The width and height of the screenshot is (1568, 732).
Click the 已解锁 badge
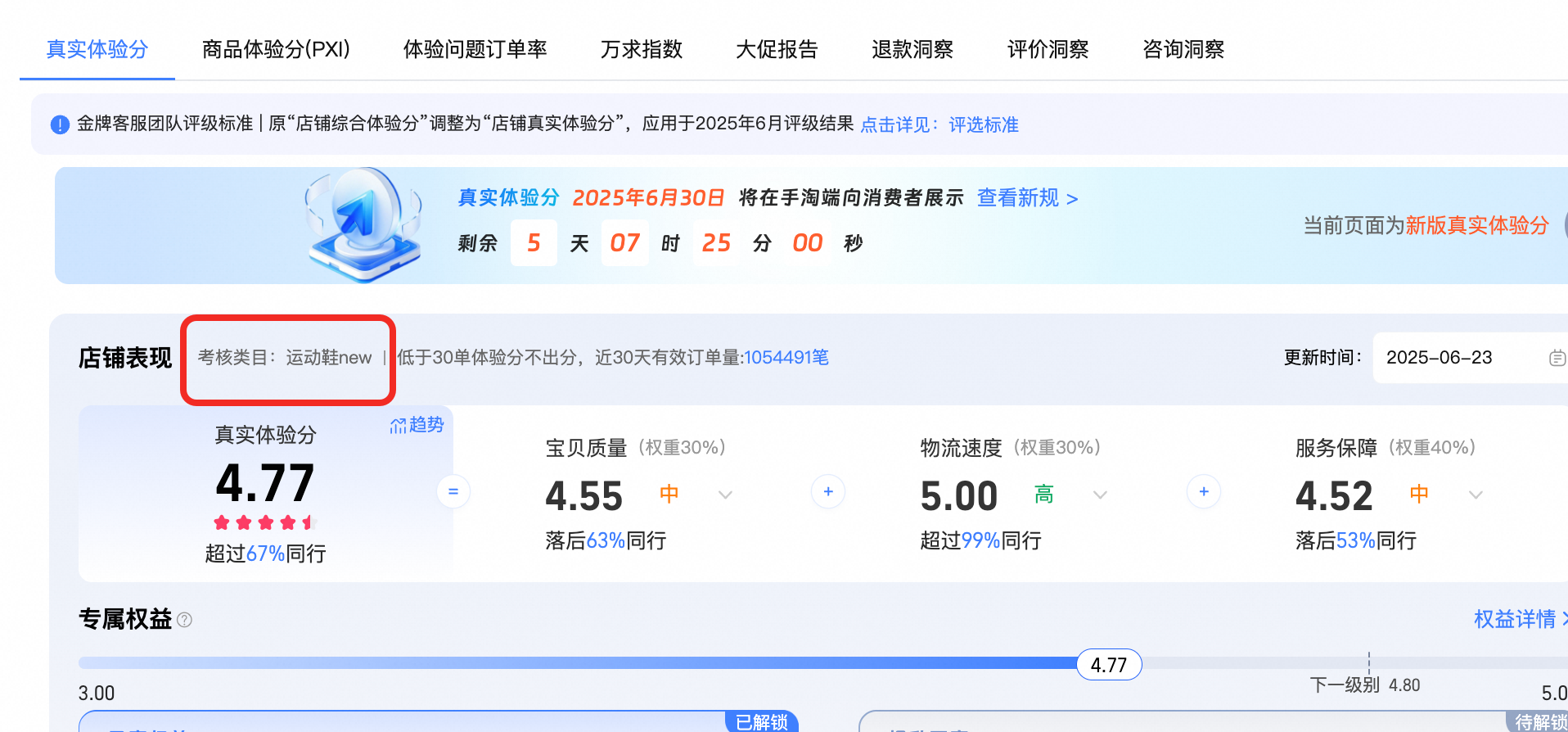click(761, 721)
